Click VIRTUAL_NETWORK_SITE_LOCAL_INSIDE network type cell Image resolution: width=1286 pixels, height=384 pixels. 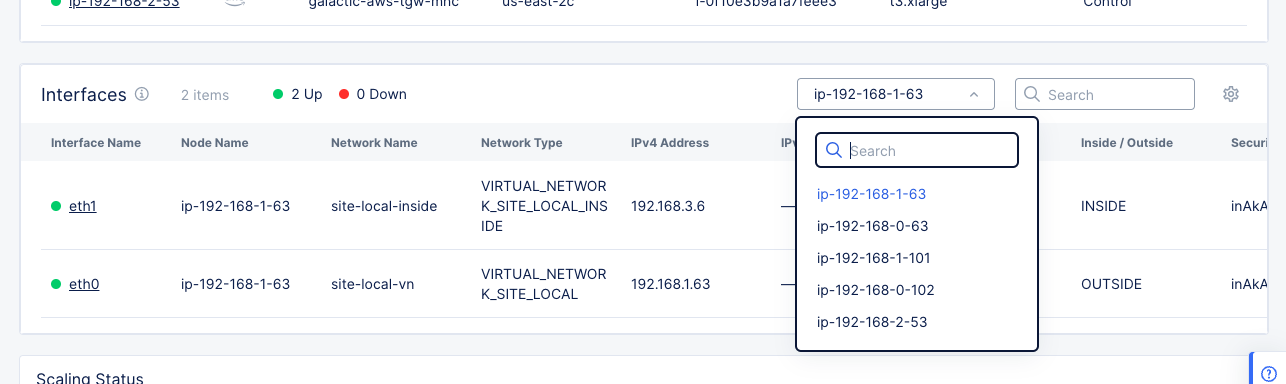click(543, 206)
